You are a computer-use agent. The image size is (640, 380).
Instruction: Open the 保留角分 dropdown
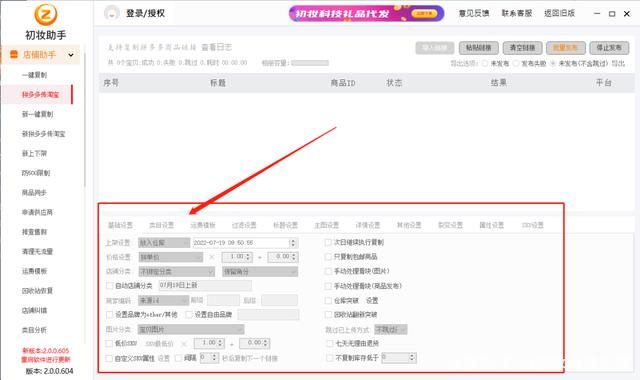(260, 271)
